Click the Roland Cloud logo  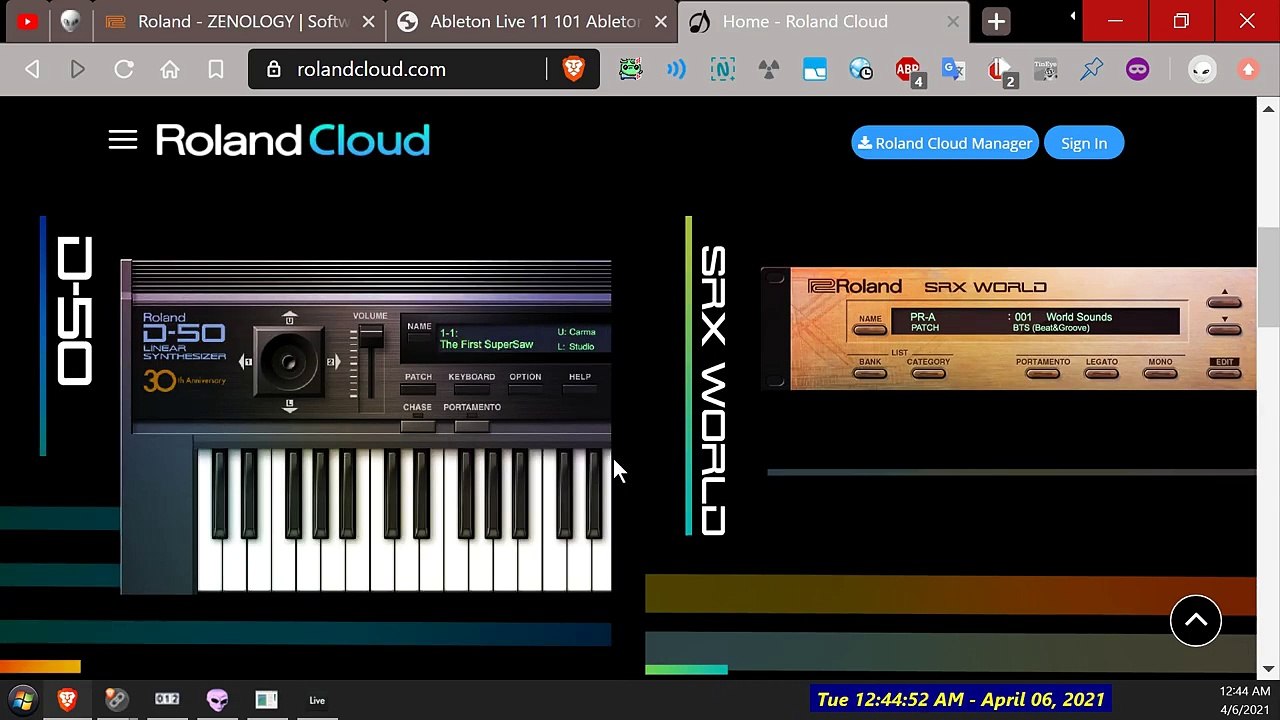tap(292, 141)
